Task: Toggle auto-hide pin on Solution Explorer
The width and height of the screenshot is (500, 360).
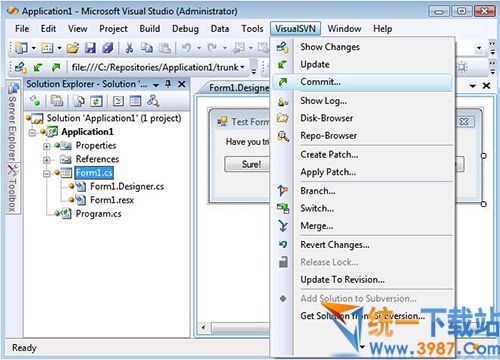Action: 168,84
